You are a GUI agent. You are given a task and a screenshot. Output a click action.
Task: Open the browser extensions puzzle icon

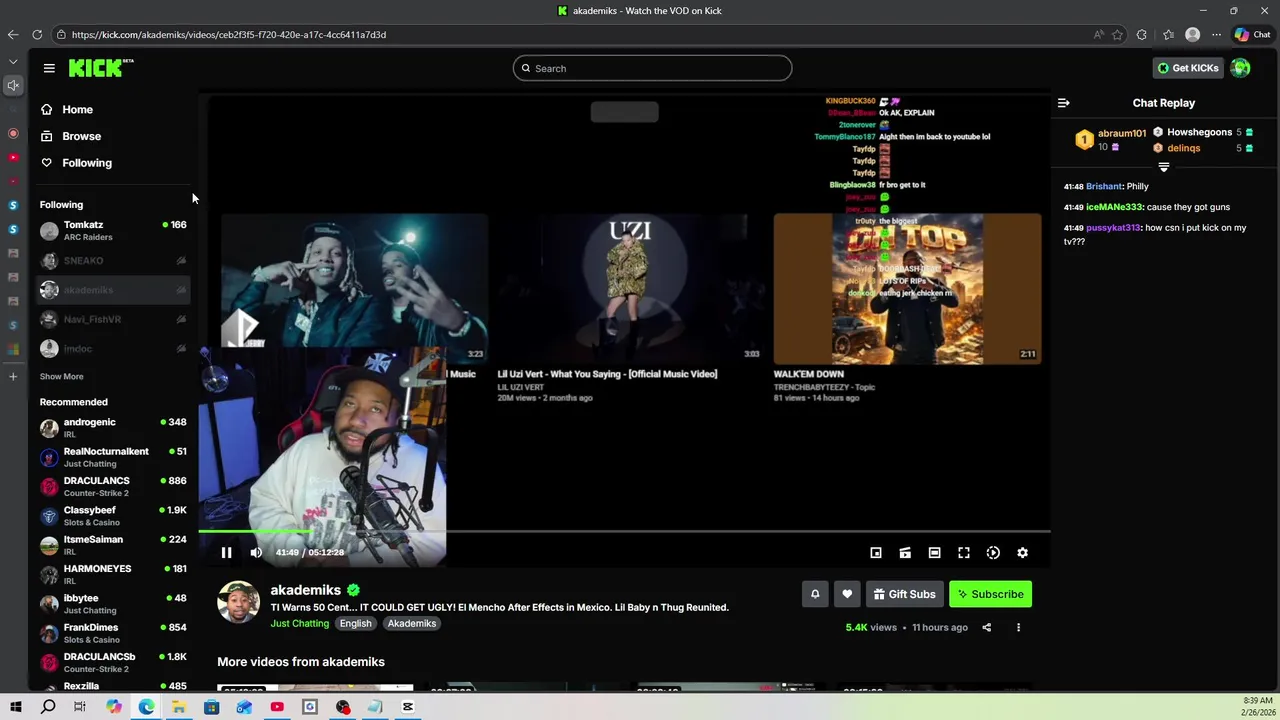tap(1142, 34)
